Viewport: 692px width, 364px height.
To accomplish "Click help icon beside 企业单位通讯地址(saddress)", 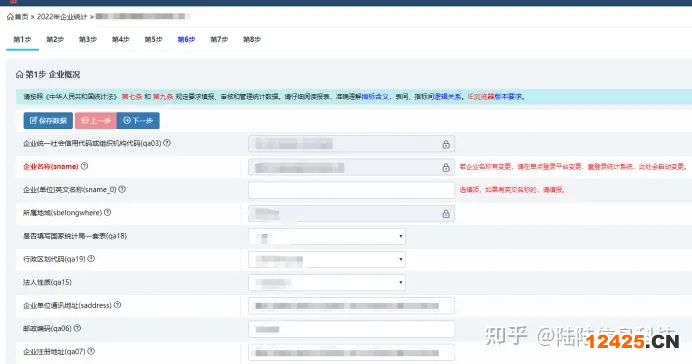I will (117, 305).
